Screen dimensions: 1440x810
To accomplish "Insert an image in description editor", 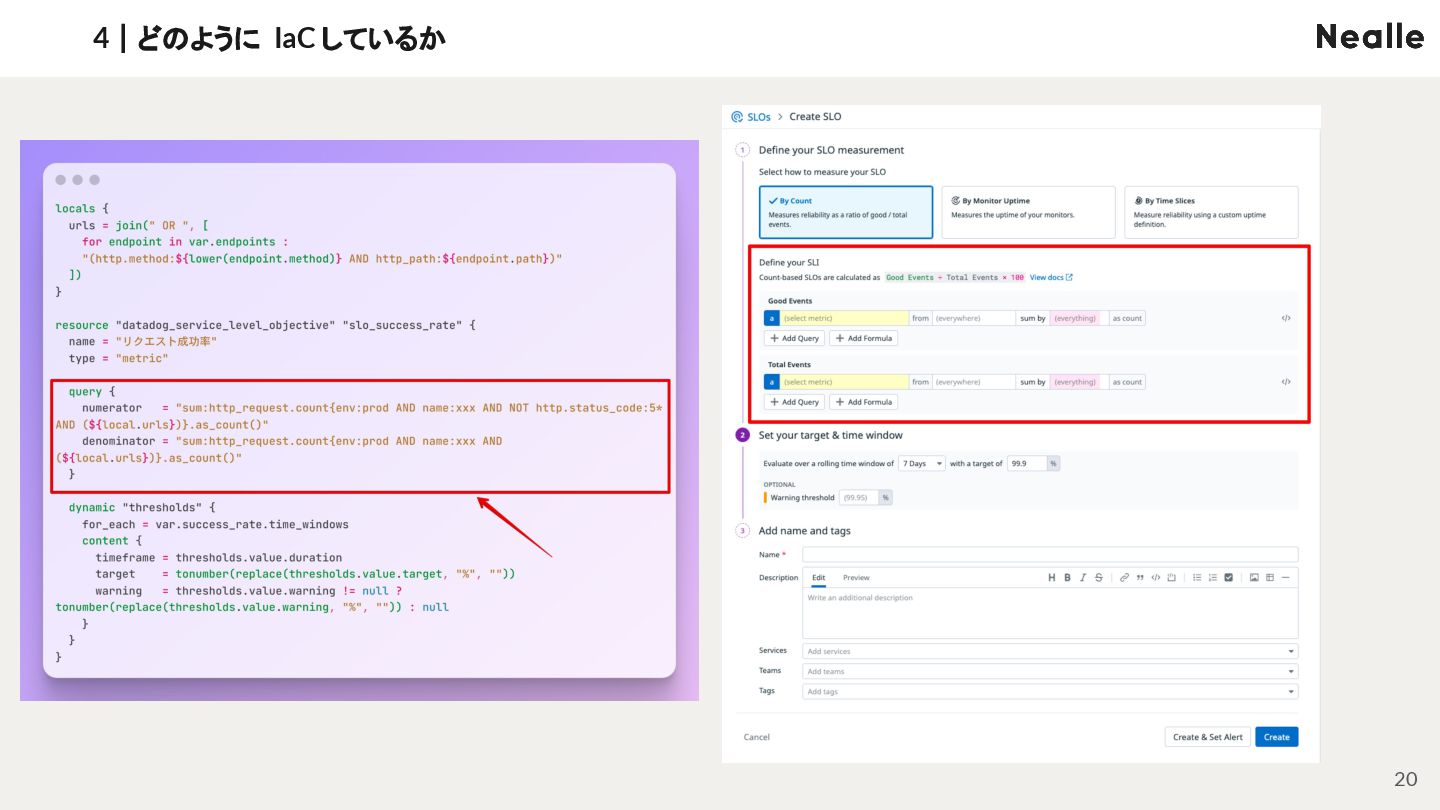I will pyautogui.click(x=1254, y=577).
